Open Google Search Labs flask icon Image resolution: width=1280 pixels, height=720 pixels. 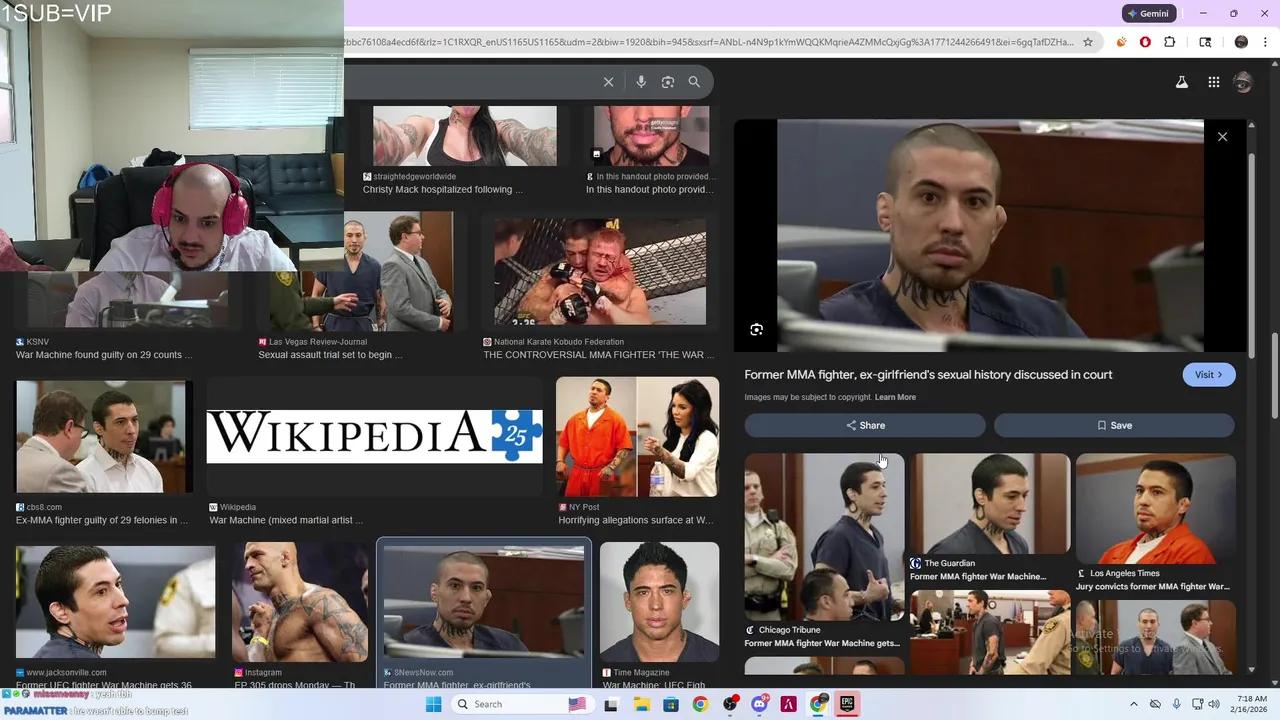1181,82
